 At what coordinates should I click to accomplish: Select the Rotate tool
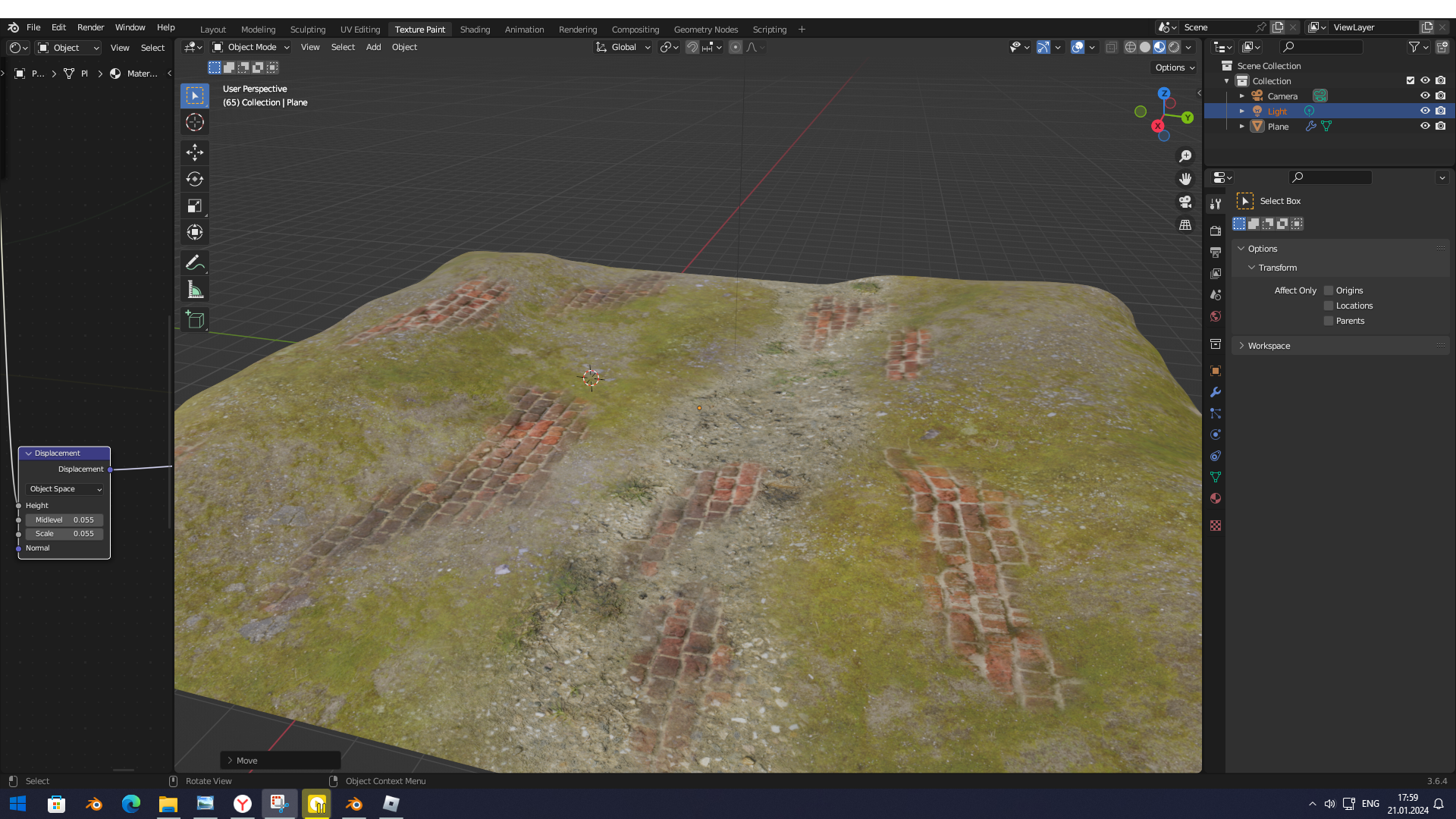(195, 179)
